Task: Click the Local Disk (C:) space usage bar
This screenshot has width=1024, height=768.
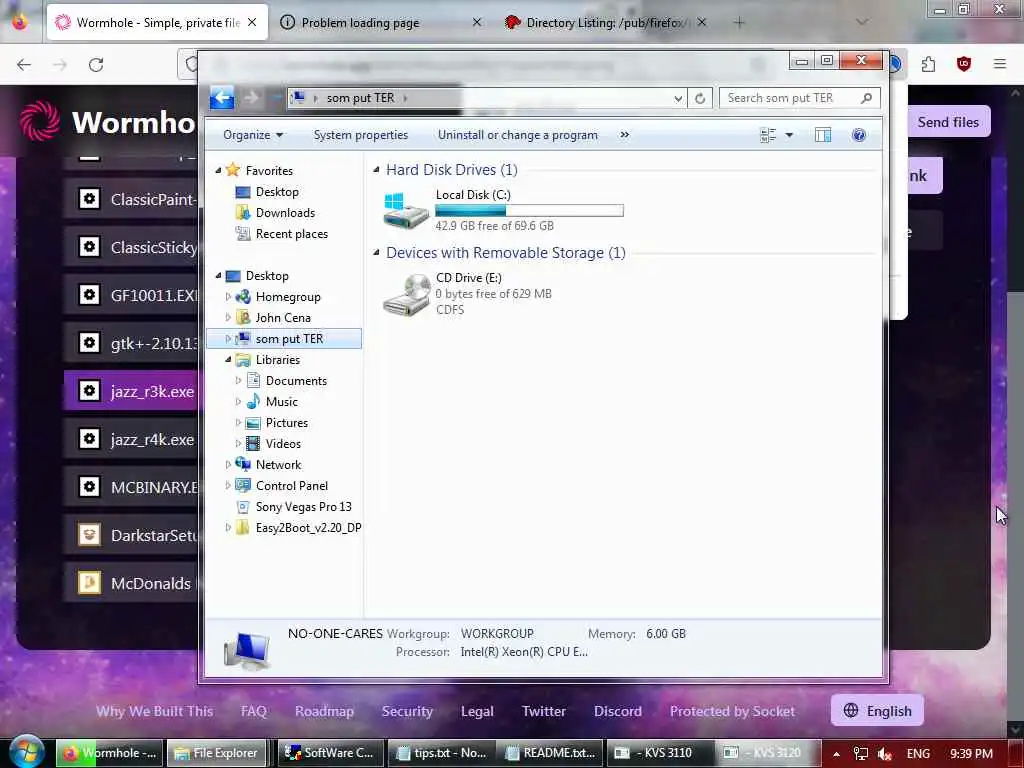Action: pyautogui.click(x=529, y=210)
